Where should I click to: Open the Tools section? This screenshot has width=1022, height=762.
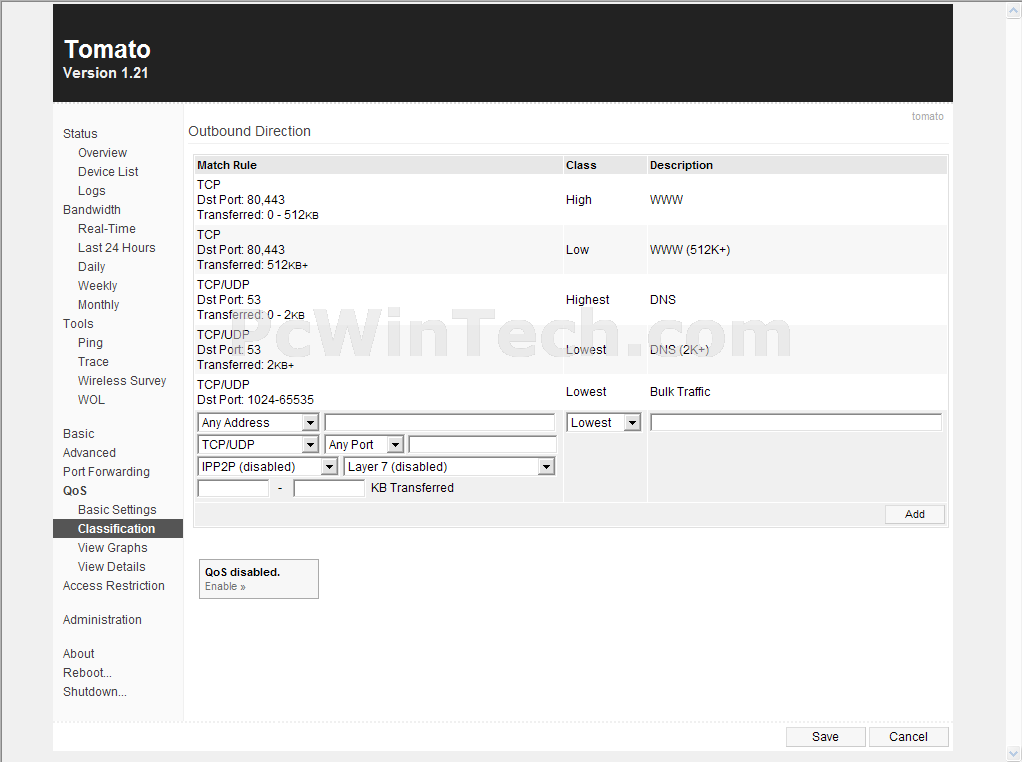click(78, 323)
